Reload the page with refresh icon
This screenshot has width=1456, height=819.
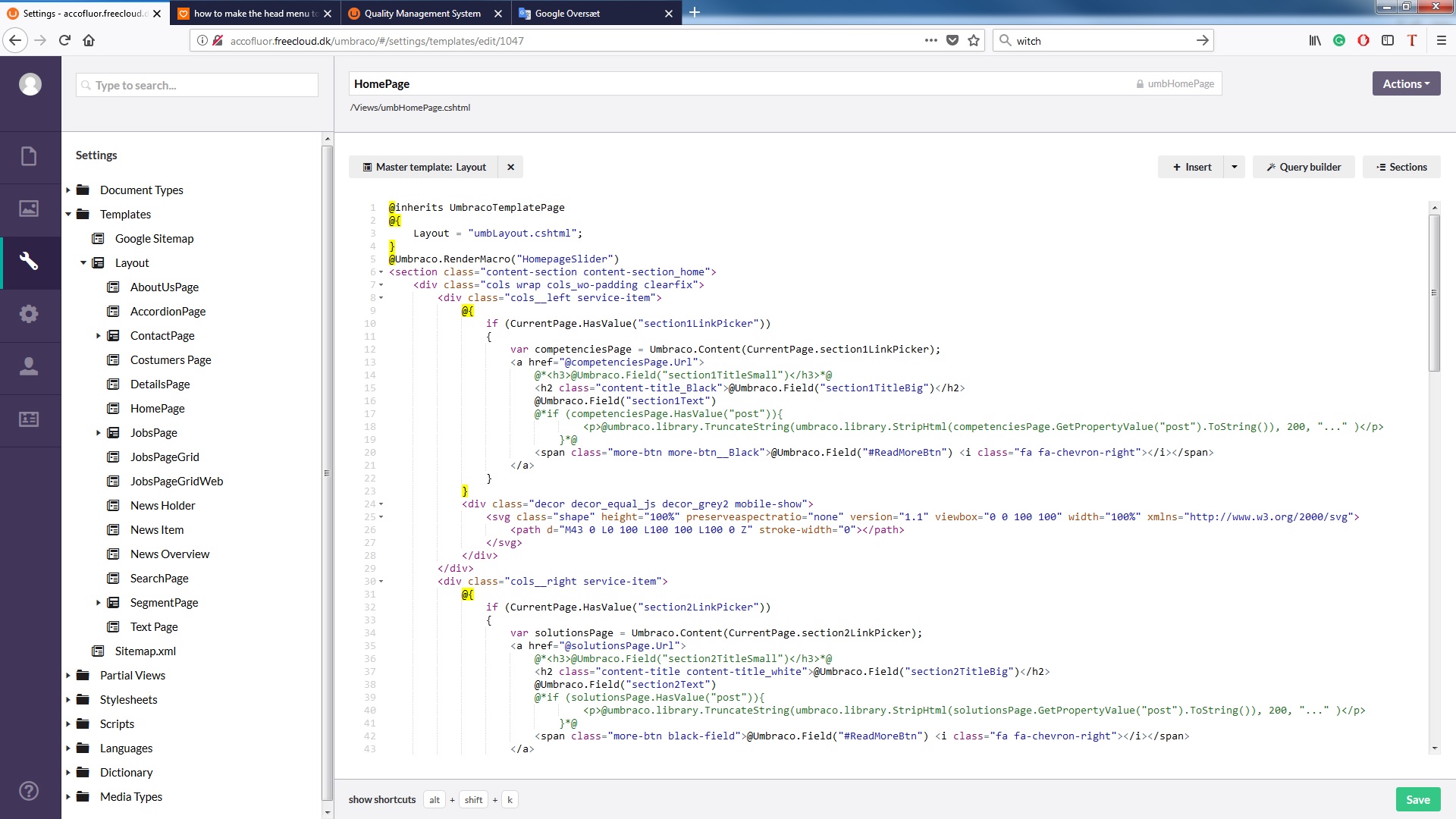tap(65, 40)
